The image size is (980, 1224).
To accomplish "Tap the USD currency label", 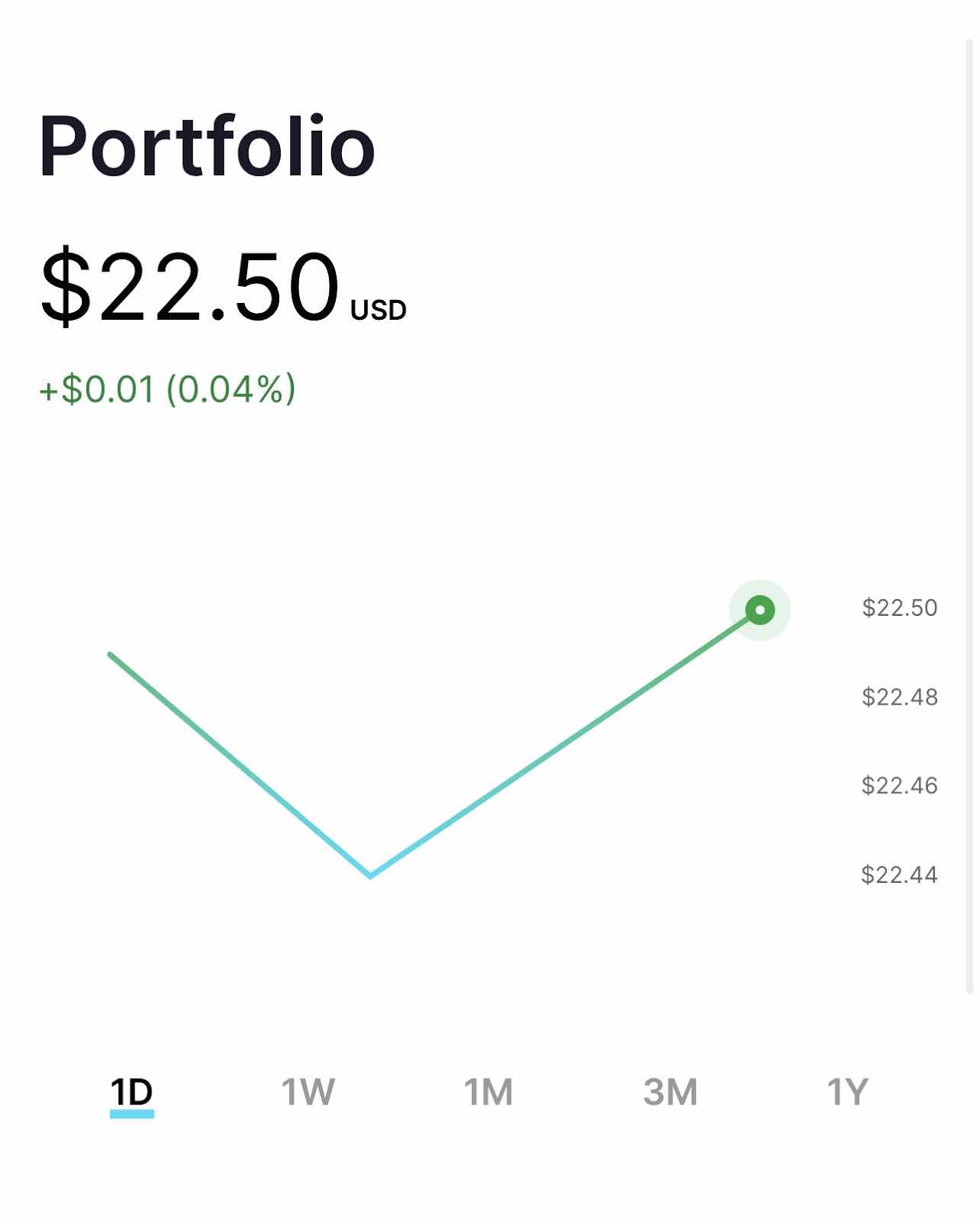I will (x=378, y=310).
